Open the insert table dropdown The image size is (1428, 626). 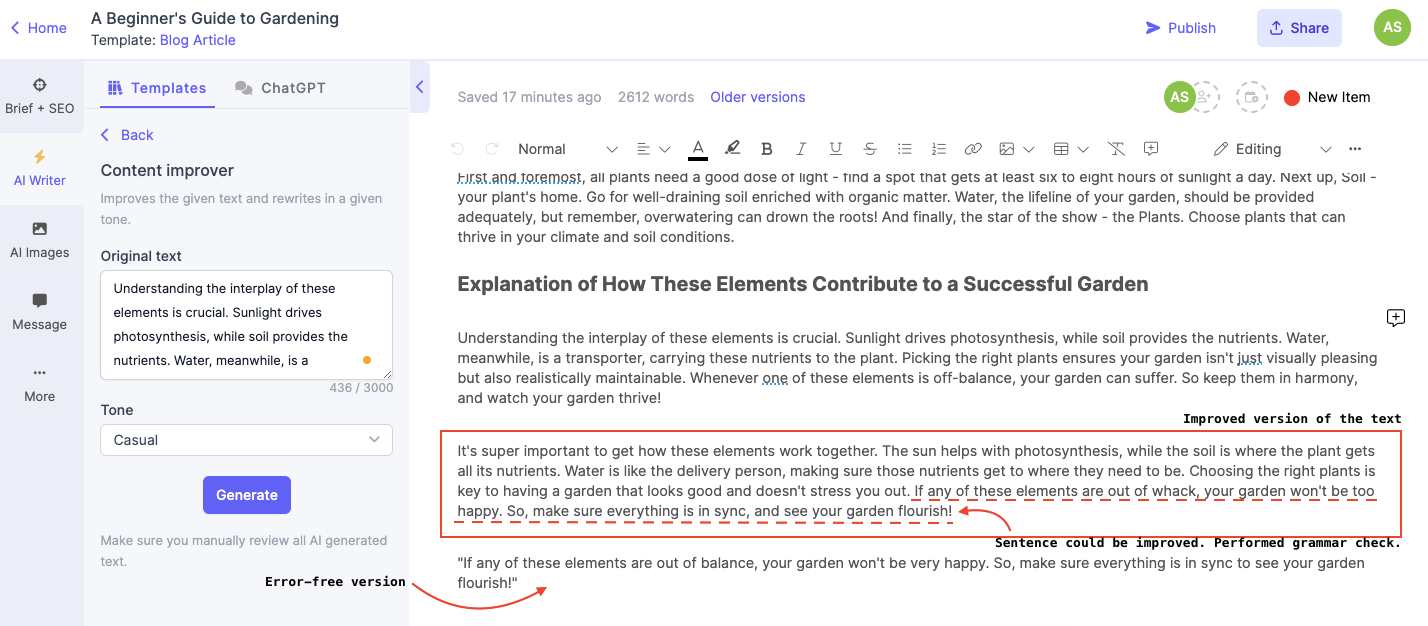coord(1071,149)
